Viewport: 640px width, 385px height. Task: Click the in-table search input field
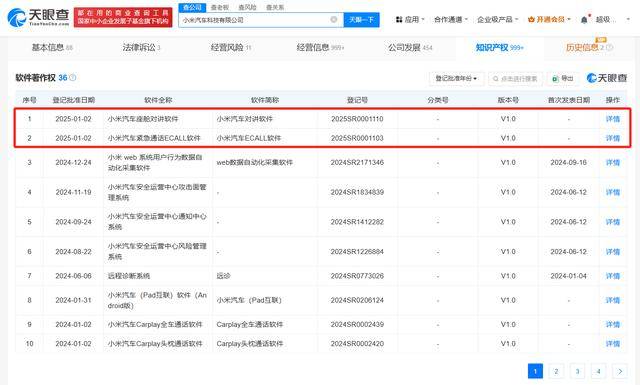click(x=516, y=78)
